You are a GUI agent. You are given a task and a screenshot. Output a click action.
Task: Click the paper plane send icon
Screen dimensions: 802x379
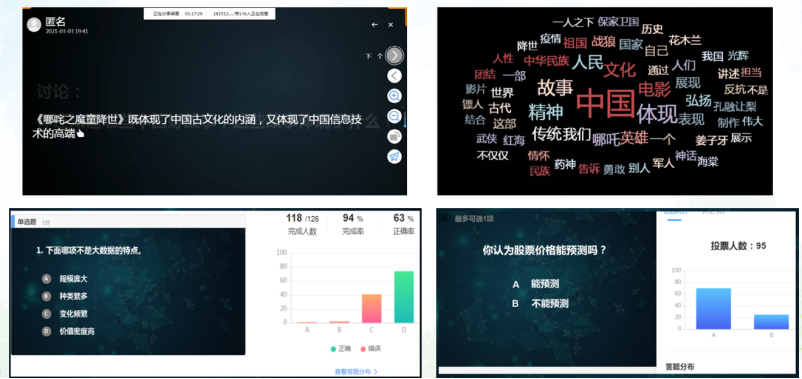pos(394,157)
